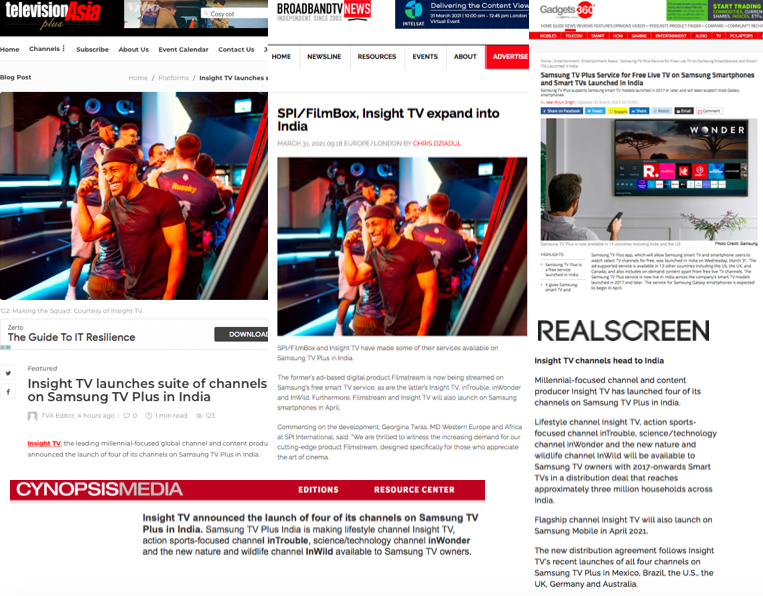Click the Gadgets 360 logo
763x596 pixels.
567,10
